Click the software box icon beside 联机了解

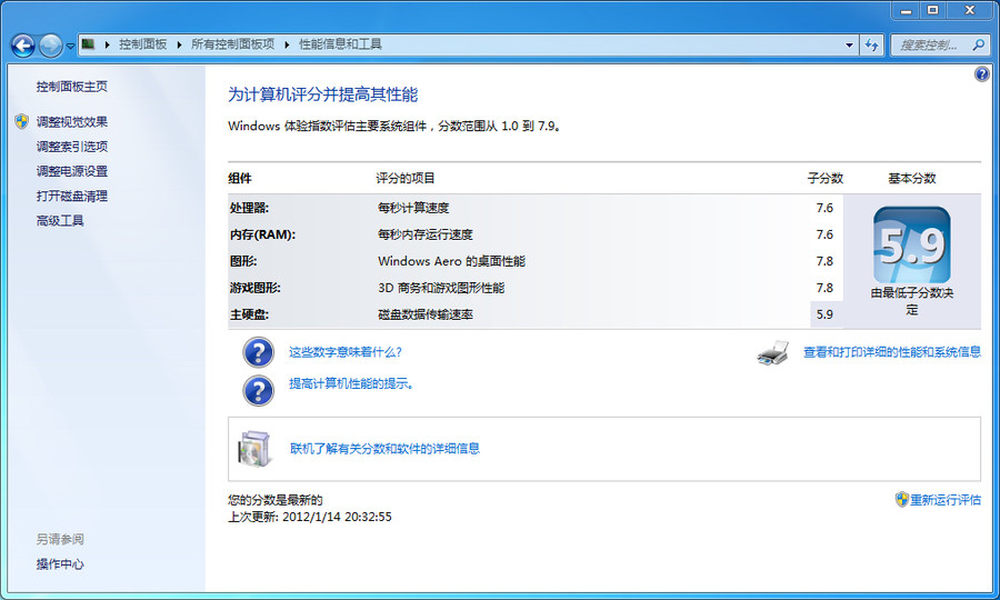click(x=254, y=449)
